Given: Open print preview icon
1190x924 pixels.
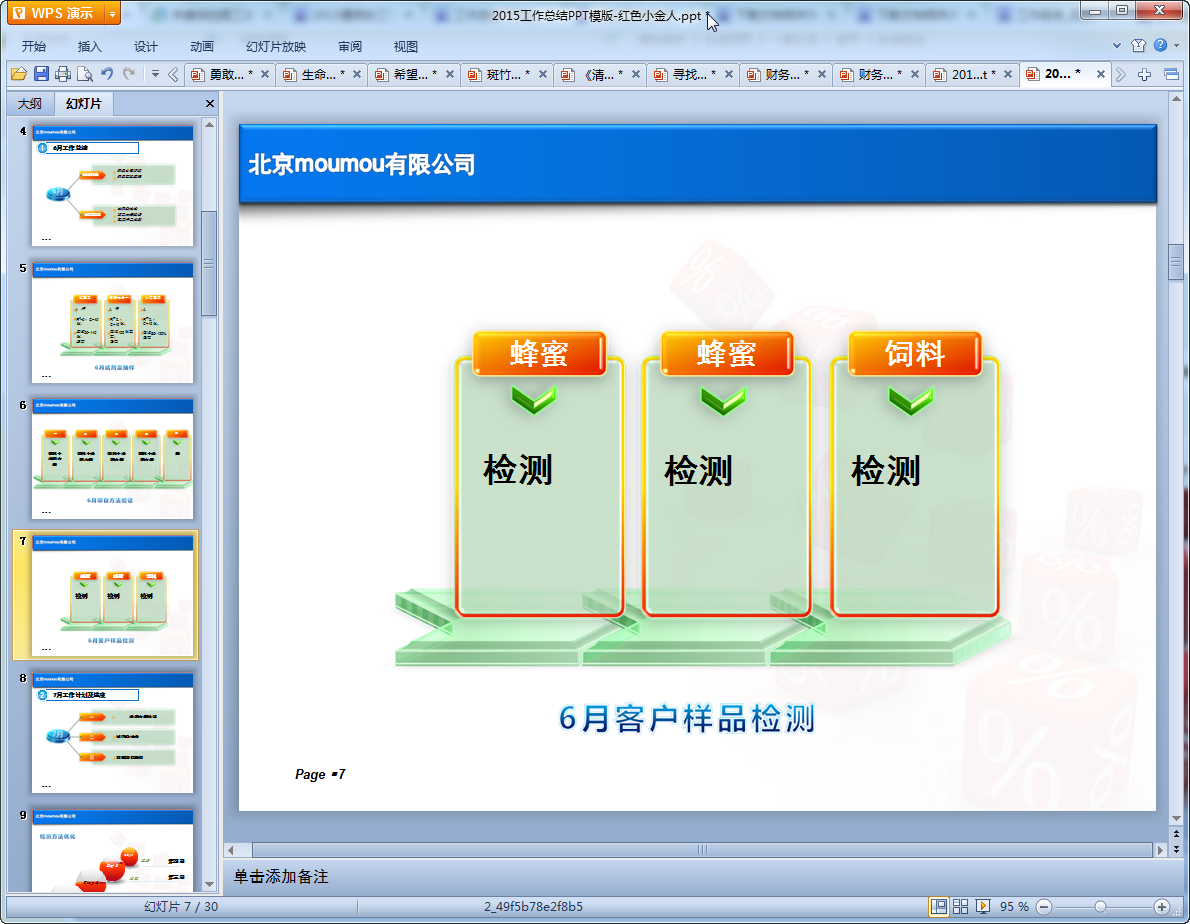Looking at the screenshot, I should click(85, 74).
